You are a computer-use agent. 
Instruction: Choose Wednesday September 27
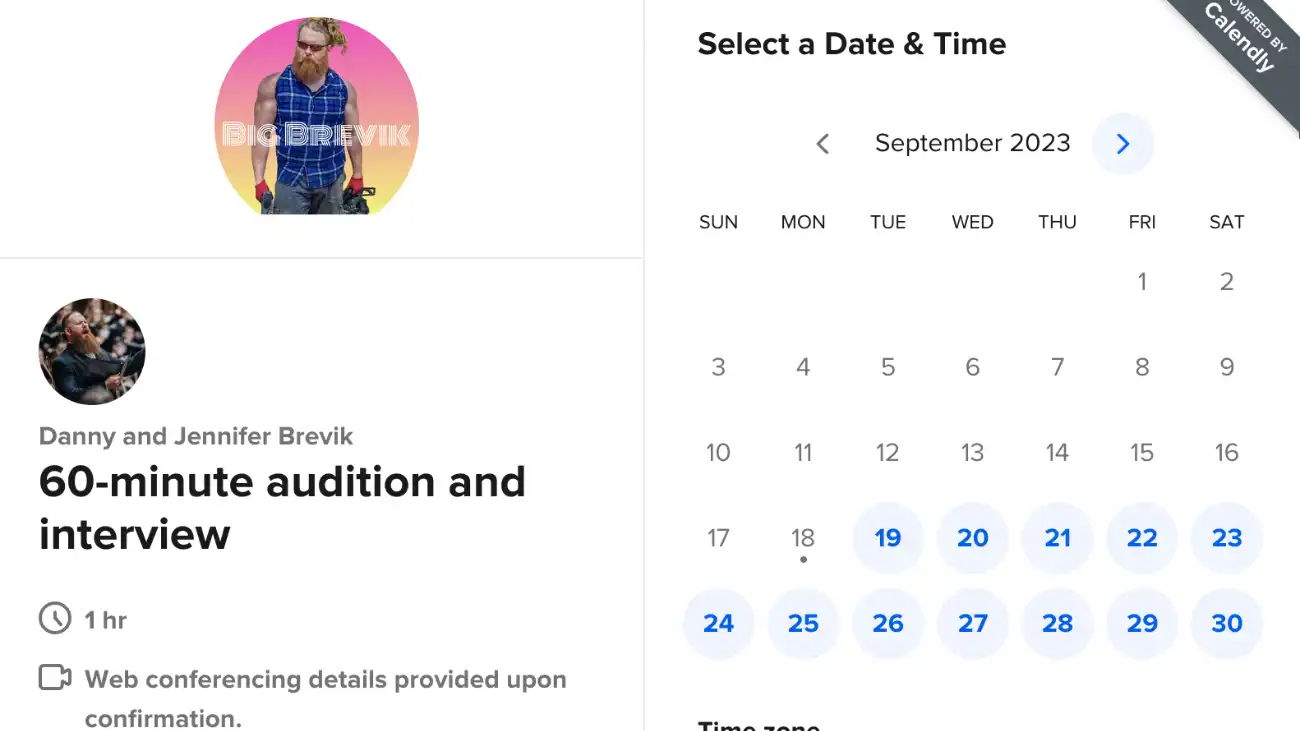click(972, 623)
